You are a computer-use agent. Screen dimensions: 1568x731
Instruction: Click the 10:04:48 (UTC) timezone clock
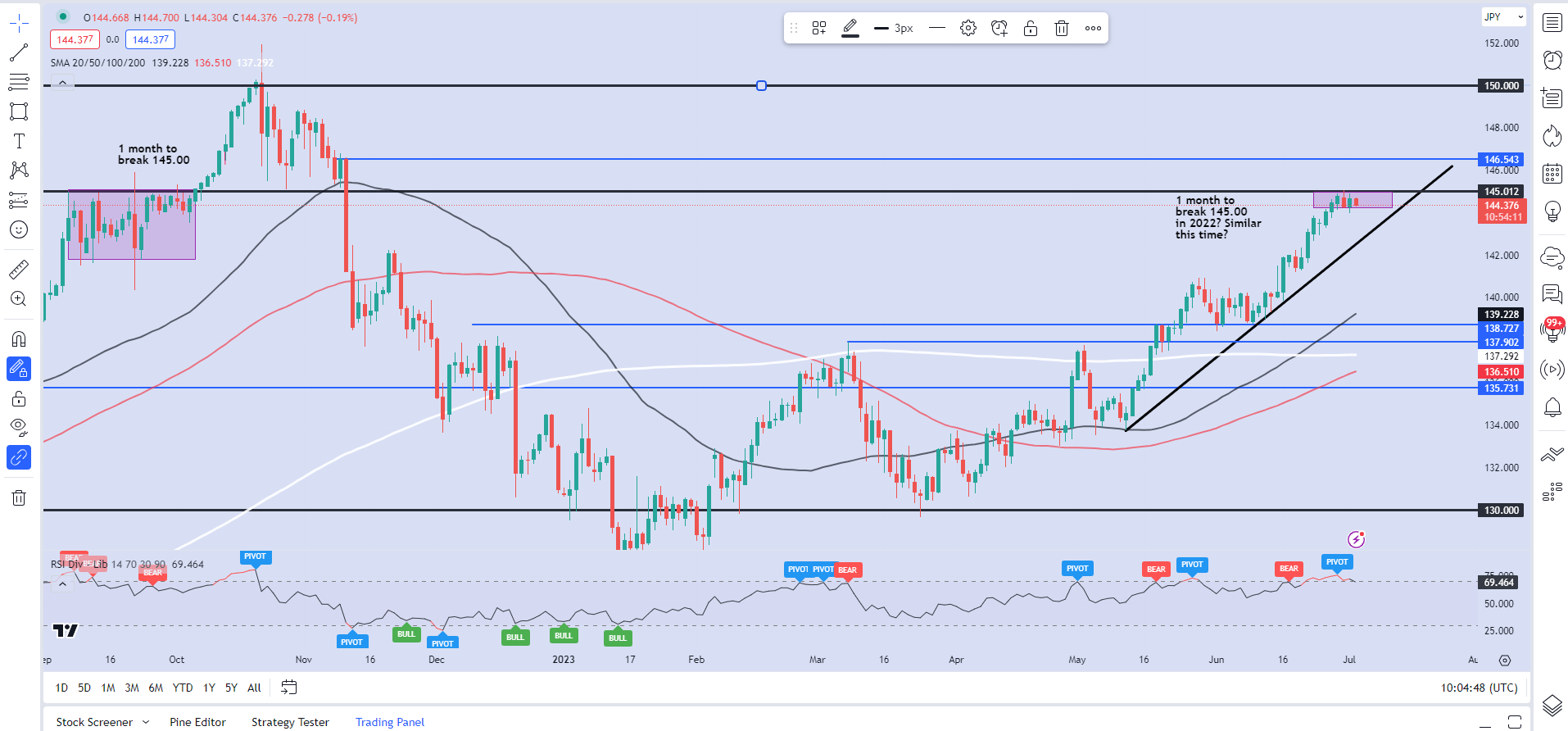click(1479, 688)
